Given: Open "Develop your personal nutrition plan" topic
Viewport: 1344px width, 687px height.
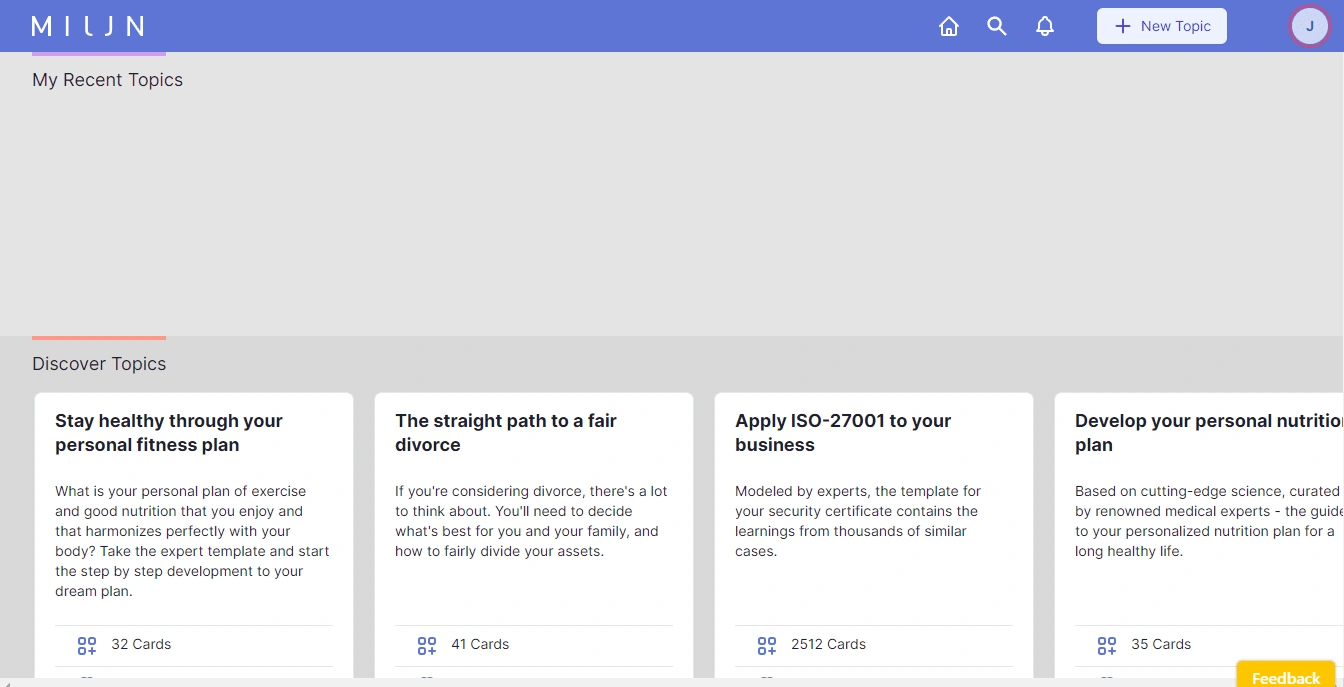Looking at the screenshot, I should coord(1207,433).
